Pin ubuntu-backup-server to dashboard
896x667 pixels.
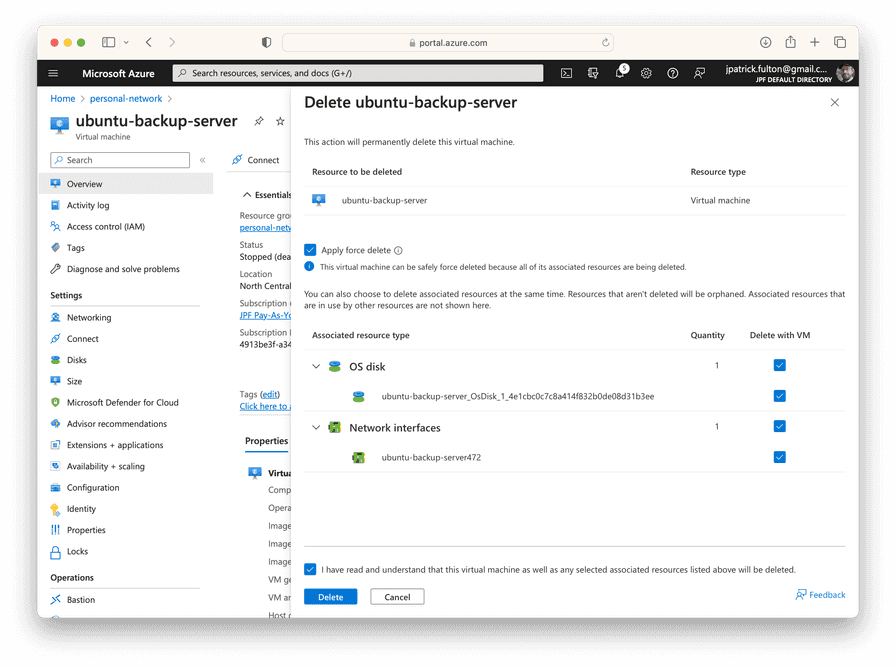click(259, 121)
